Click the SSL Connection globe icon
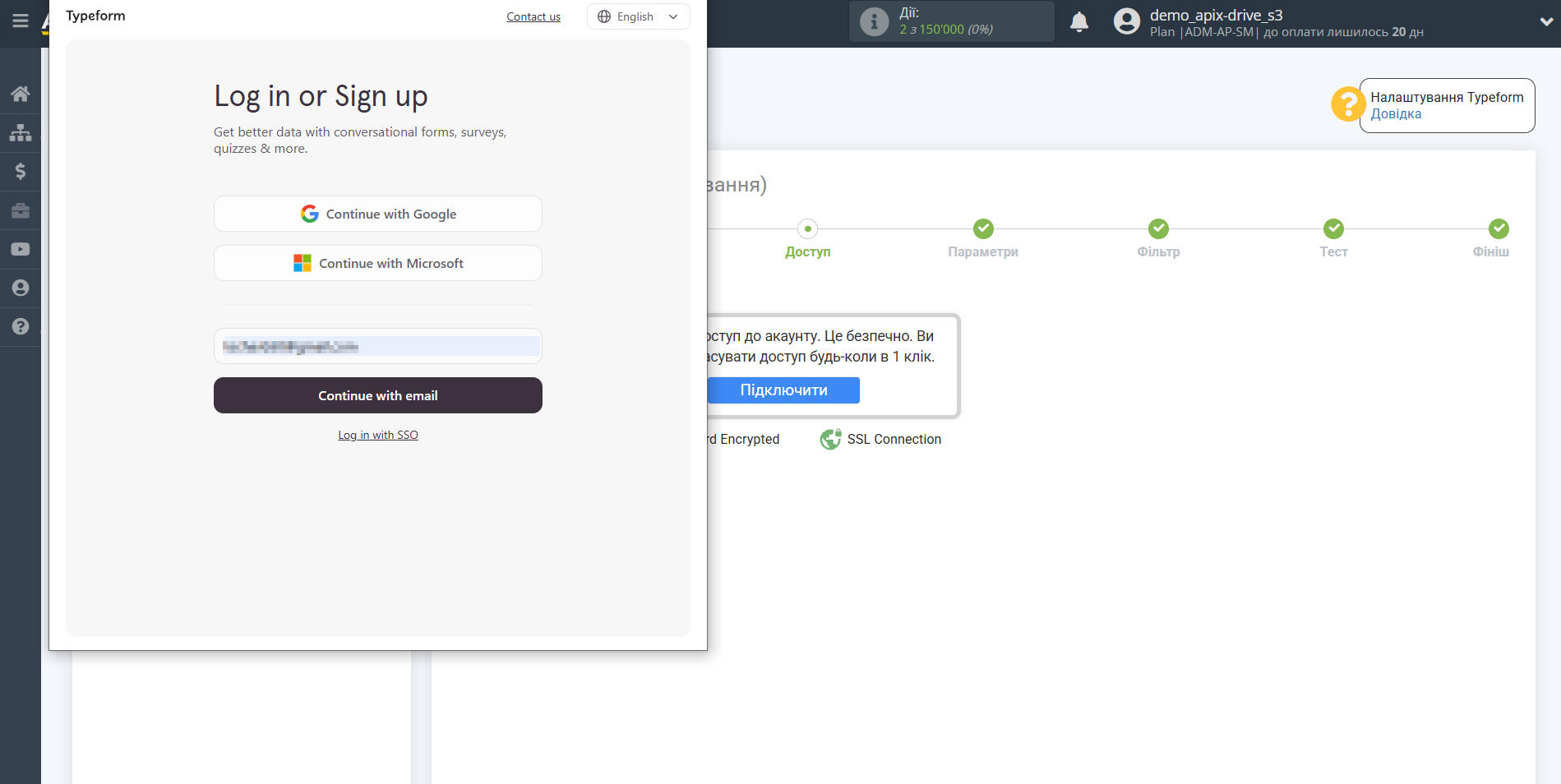The image size is (1561, 784). tap(831, 439)
